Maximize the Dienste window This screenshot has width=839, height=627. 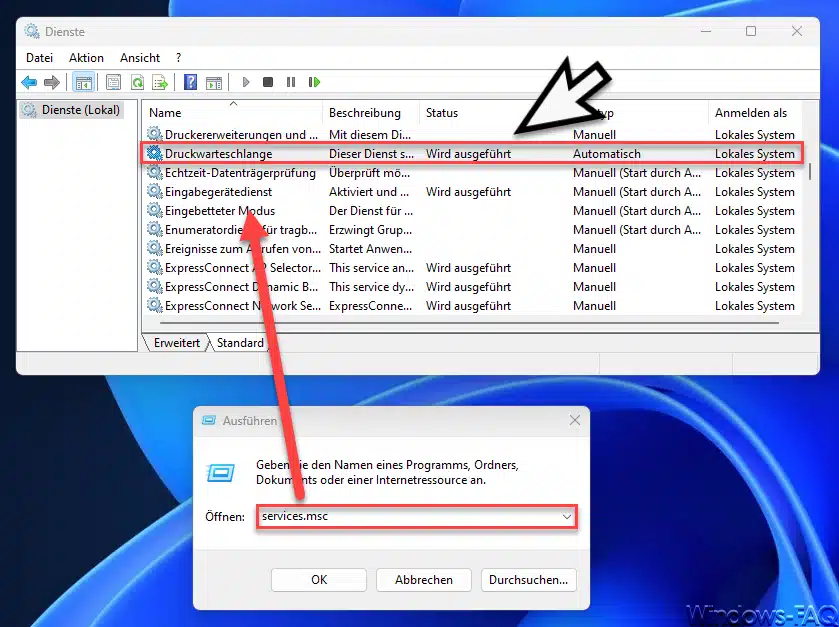point(751,31)
